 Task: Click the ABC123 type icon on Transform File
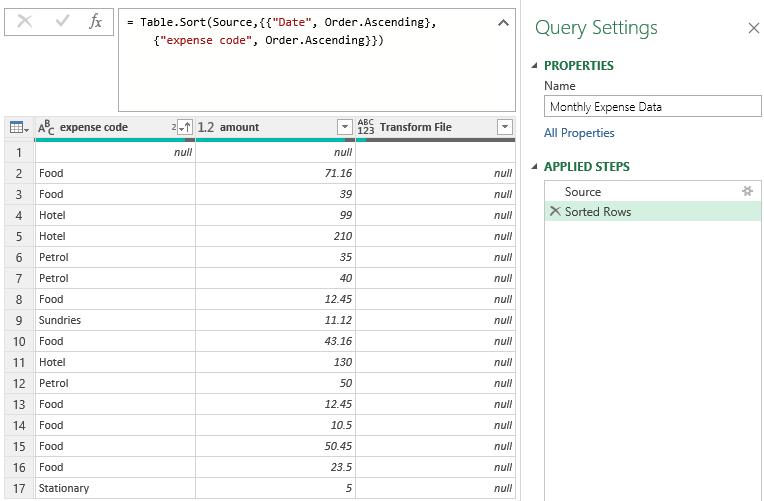(365, 127)
